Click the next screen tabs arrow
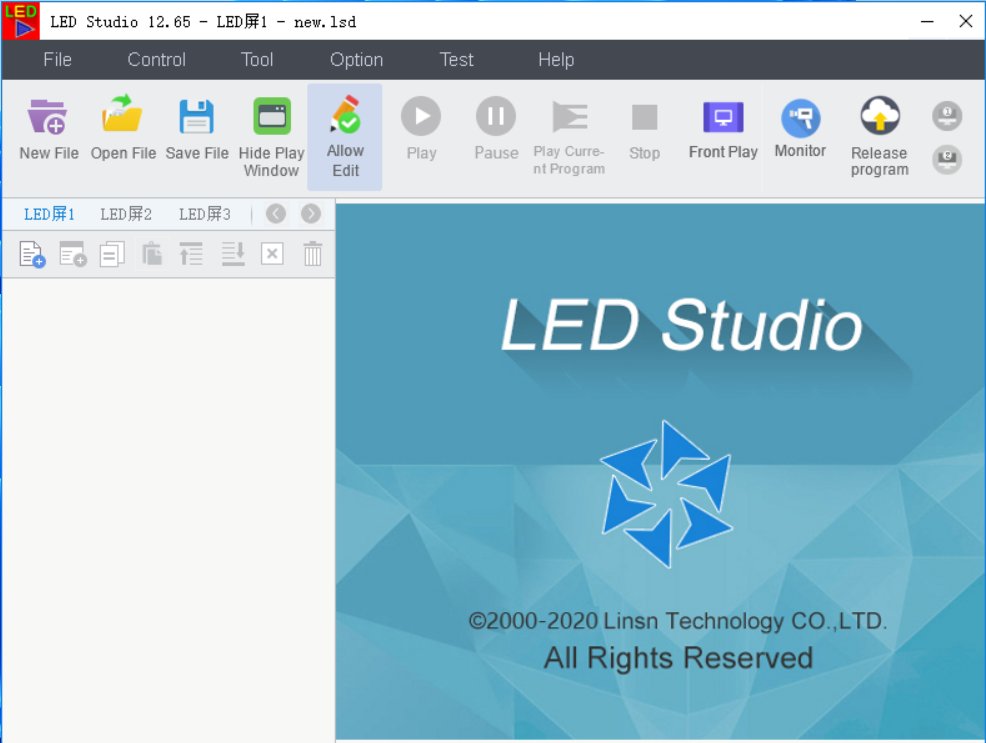The height and width of the screenshot is (743, 986). click(311, 214)
